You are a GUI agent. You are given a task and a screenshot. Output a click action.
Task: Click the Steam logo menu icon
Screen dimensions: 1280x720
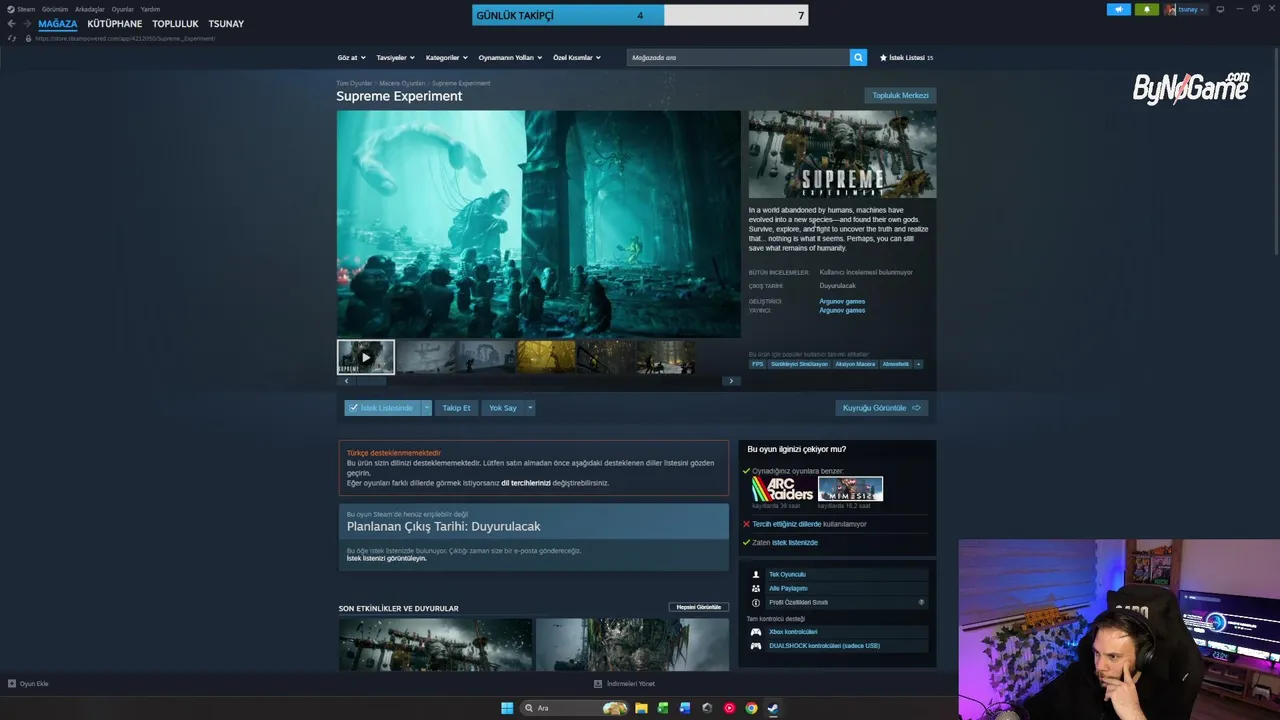[x=11, y=9]
